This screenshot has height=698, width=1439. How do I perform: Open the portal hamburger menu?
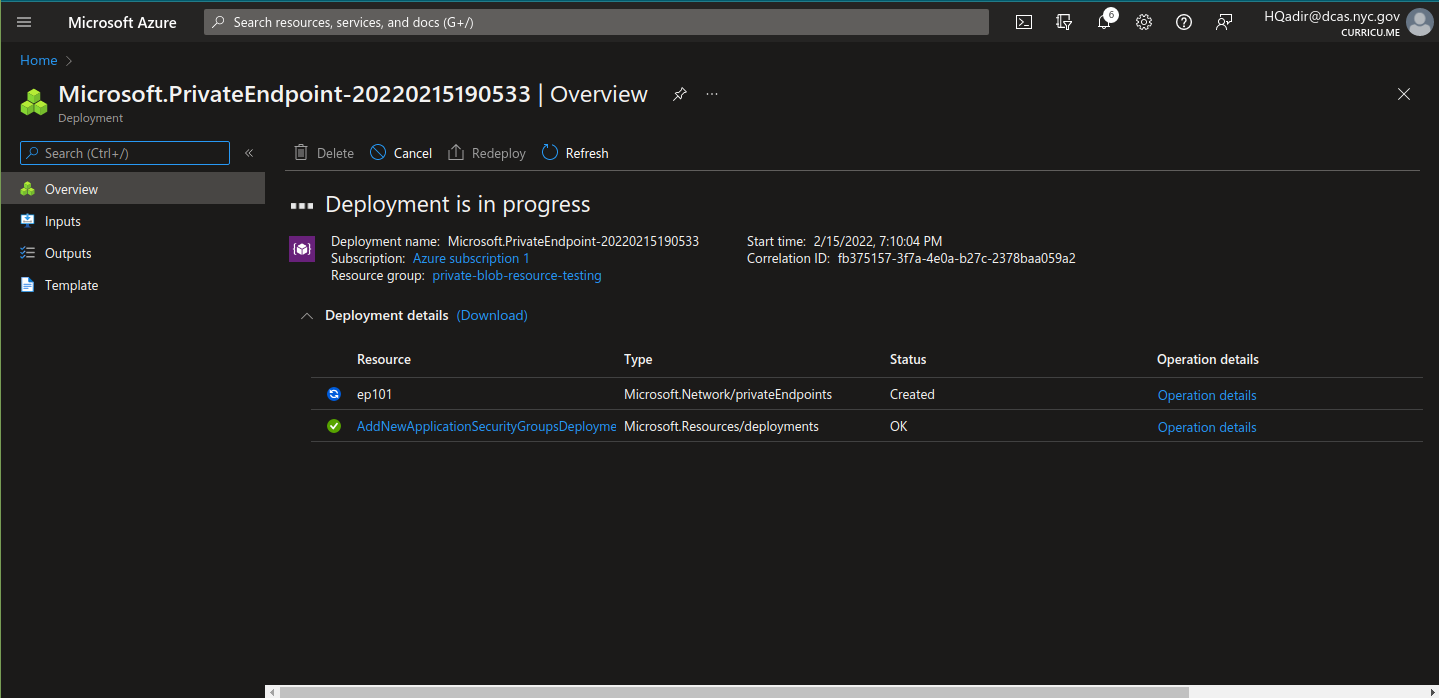point(24,22)
